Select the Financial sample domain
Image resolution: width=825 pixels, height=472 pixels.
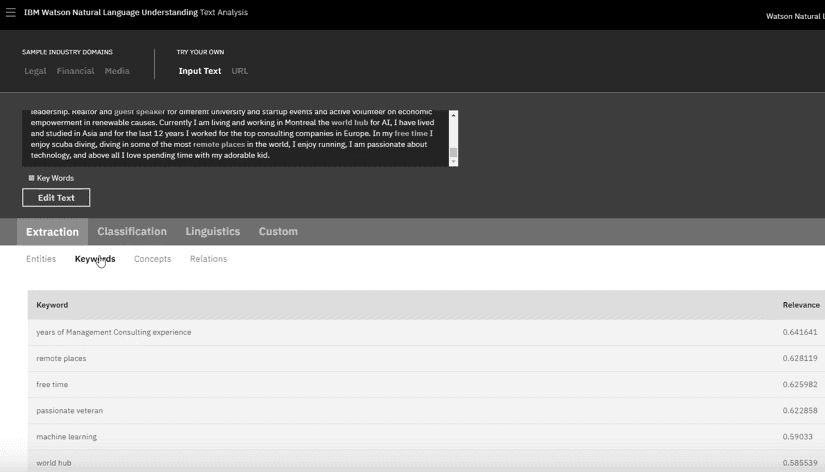[75, 71]
